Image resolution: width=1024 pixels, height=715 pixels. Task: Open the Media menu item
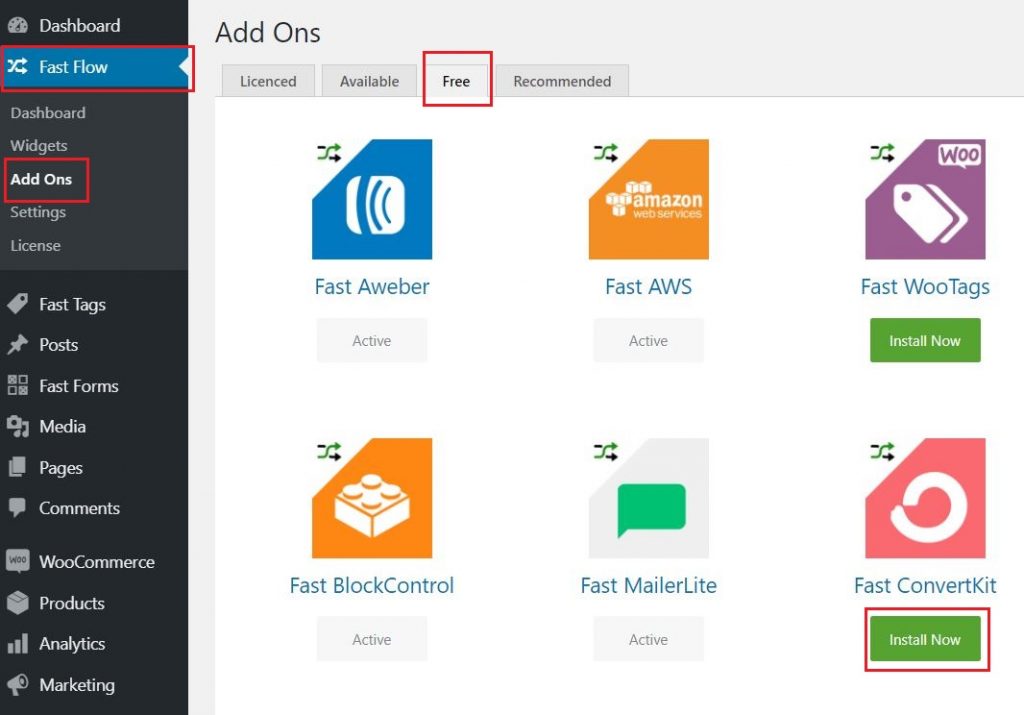coord(94,426)
